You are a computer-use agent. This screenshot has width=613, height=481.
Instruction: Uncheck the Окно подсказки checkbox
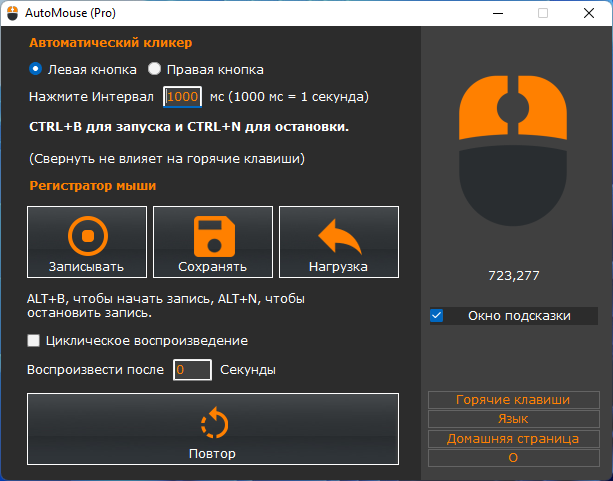click(x=436, y=316)
